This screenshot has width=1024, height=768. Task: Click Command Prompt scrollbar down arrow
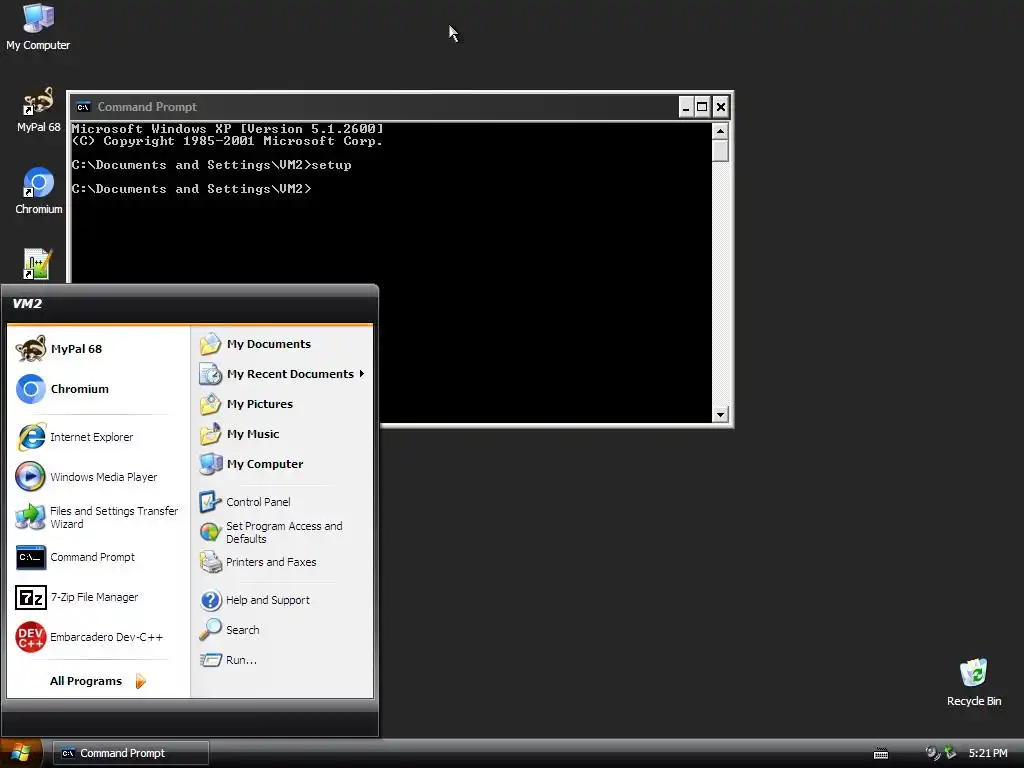pos(720,414)
